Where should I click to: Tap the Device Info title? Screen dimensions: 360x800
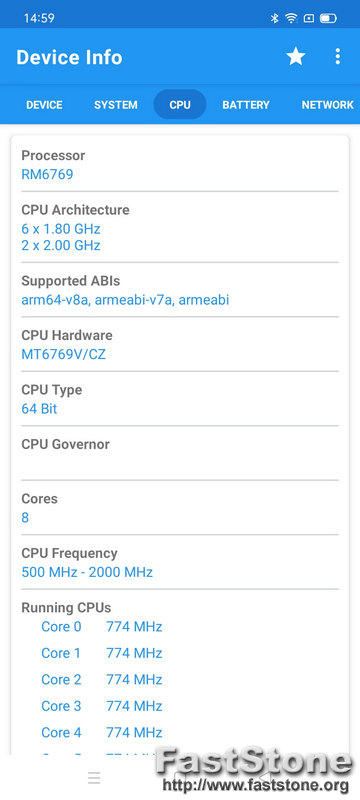69,57
